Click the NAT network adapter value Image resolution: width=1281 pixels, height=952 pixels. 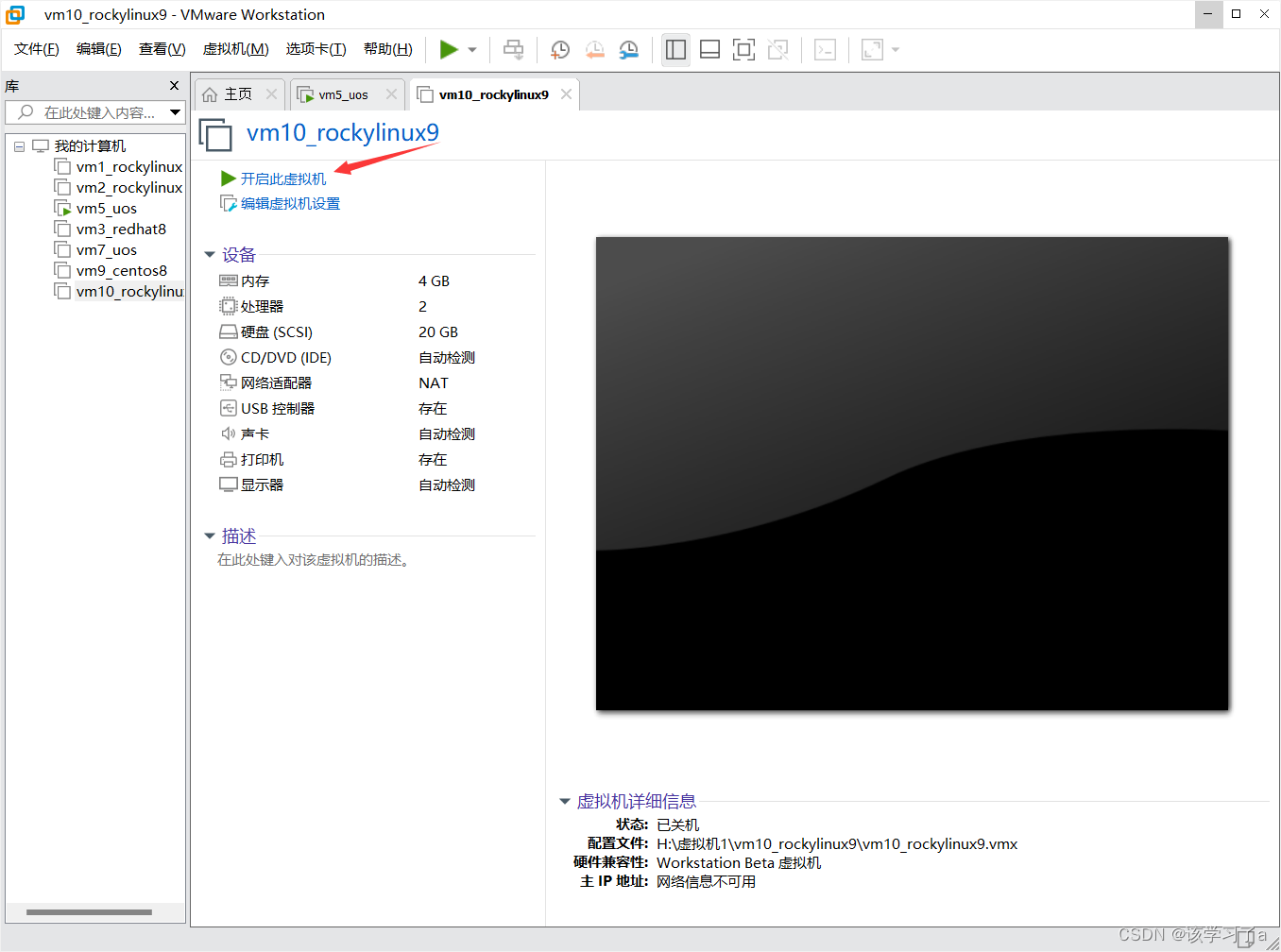pos(434,383)
